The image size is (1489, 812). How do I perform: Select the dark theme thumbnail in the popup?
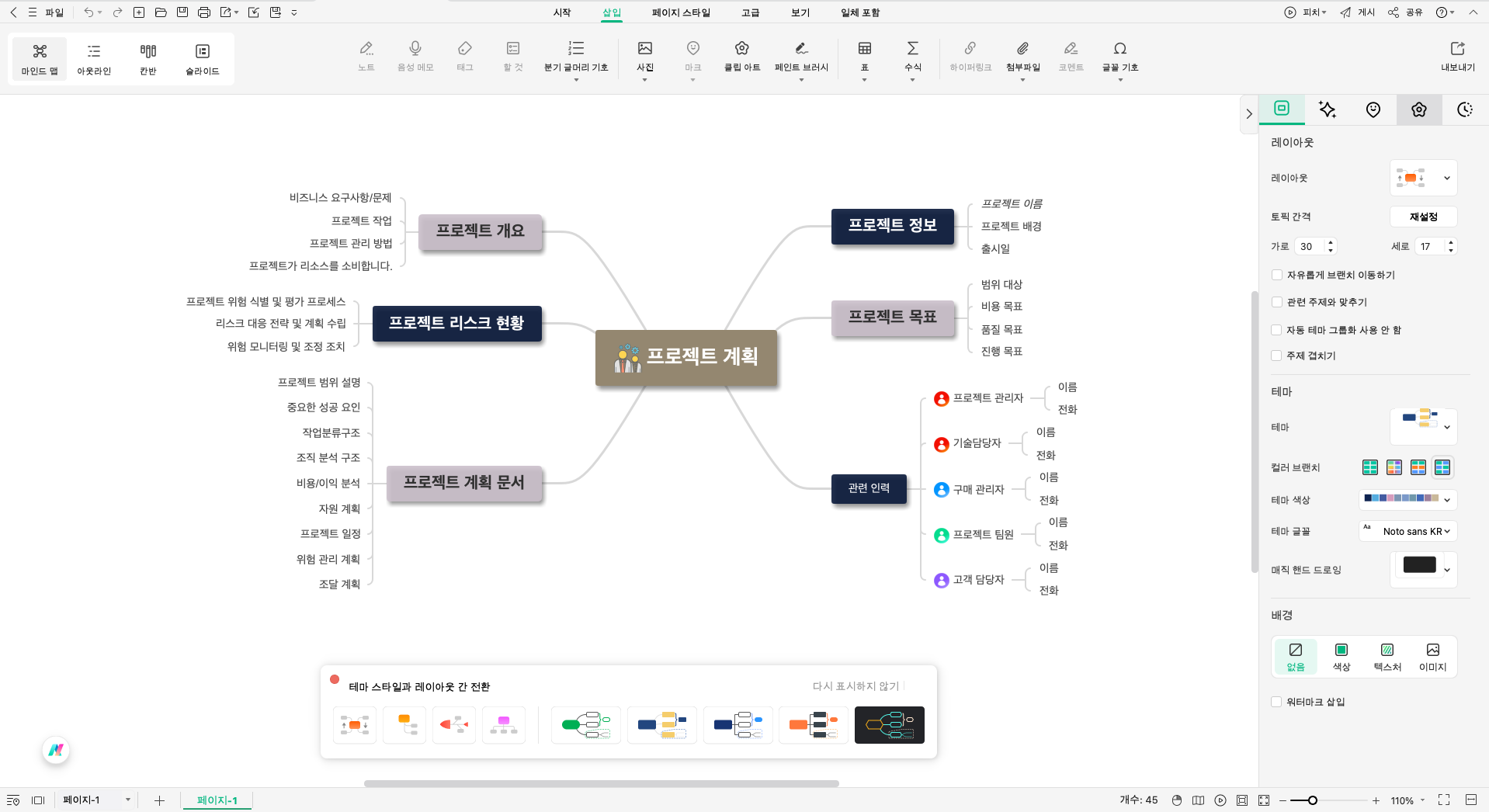(x=889, y=725)
